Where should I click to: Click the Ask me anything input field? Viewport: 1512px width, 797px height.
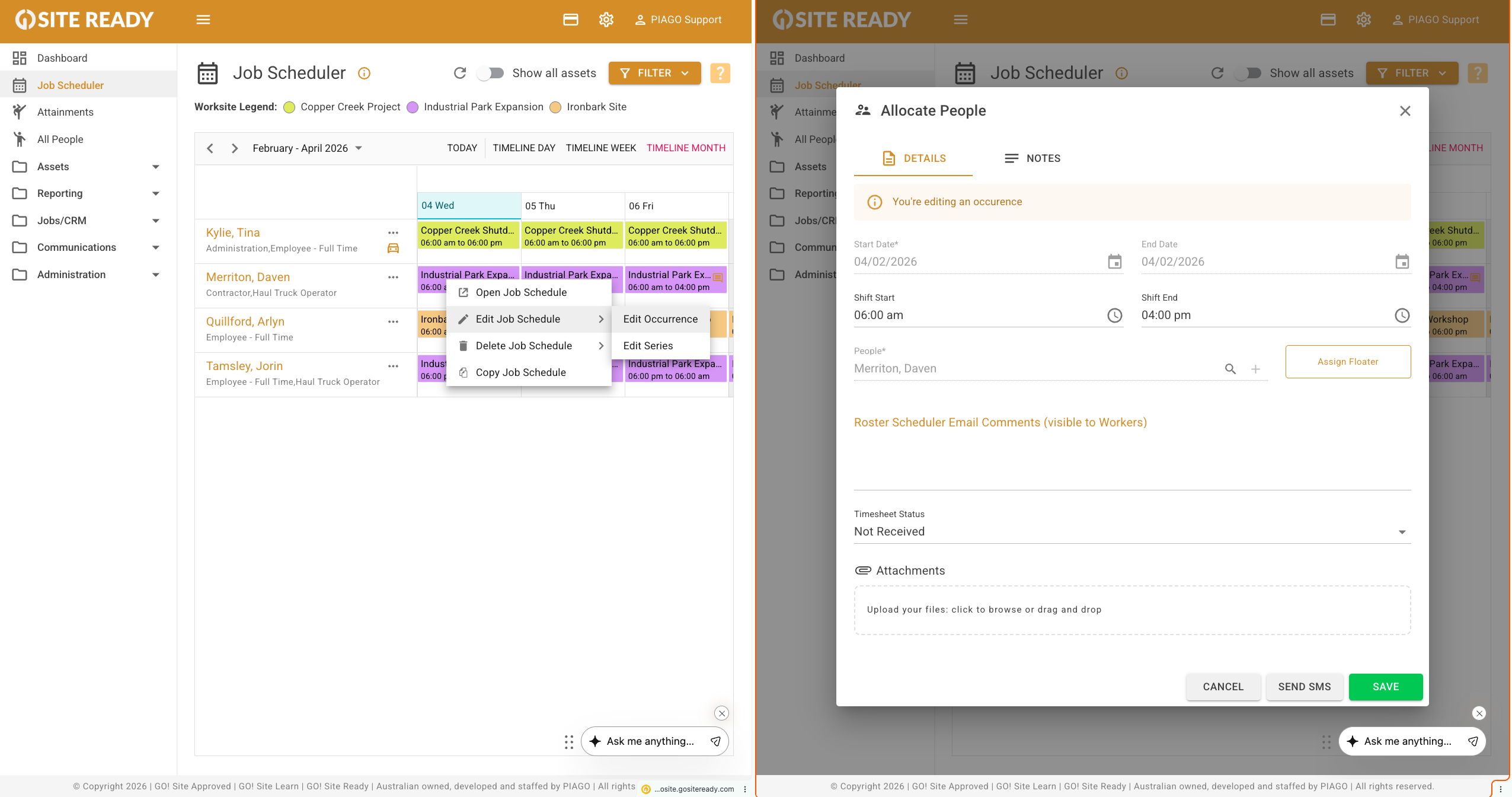(650, 741)
